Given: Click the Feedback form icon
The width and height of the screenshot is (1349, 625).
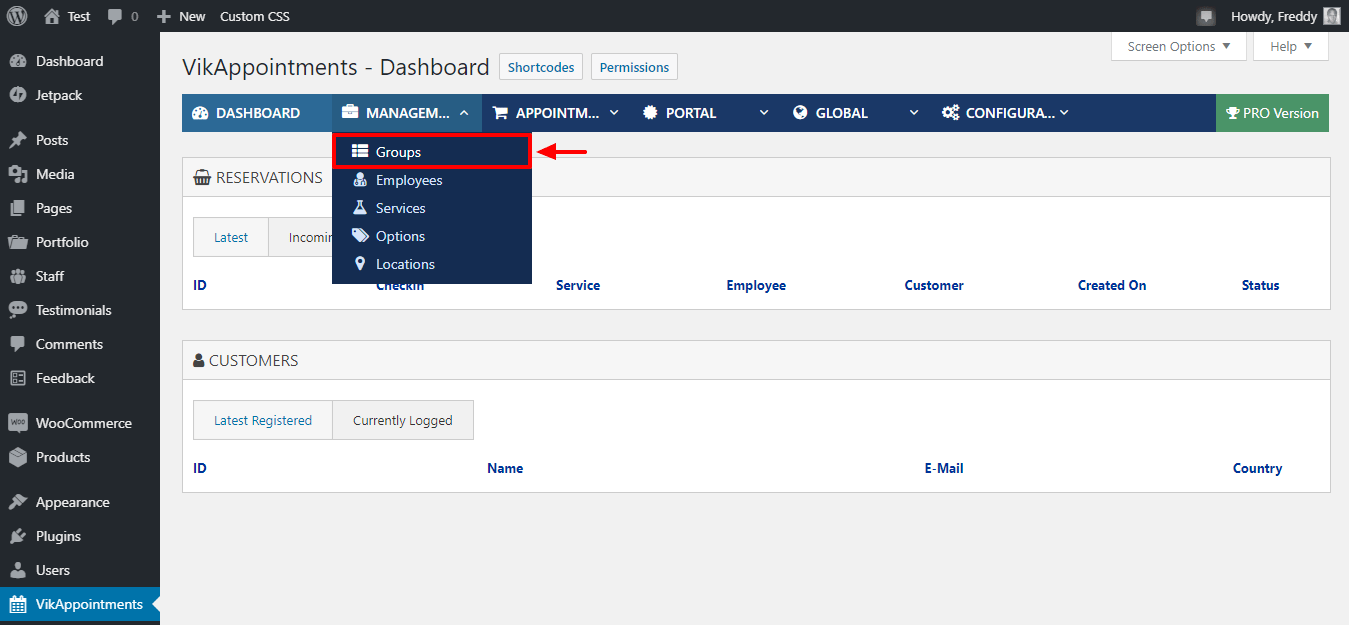Looking at the screenshot, I should (x=17, y=378).
